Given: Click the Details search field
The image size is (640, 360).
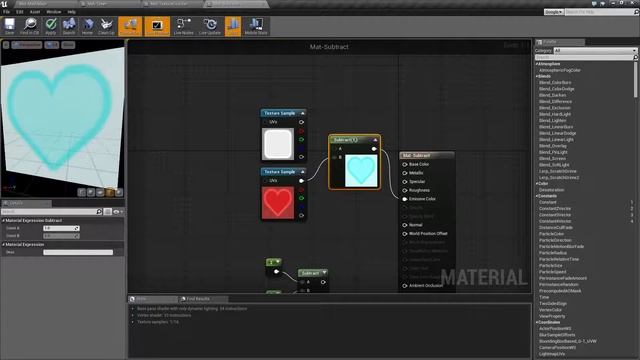Looking at the screenshot, I should [49, 211].
